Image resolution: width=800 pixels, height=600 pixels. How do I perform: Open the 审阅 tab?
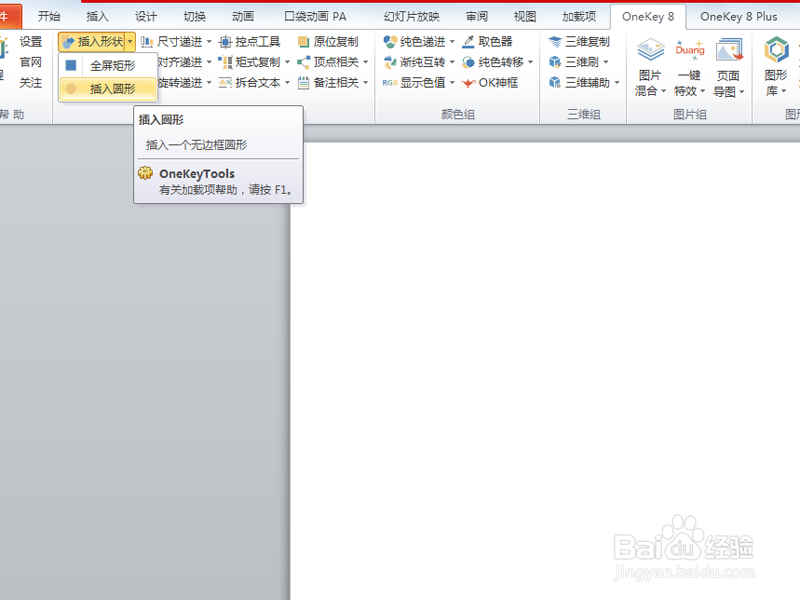477,16
